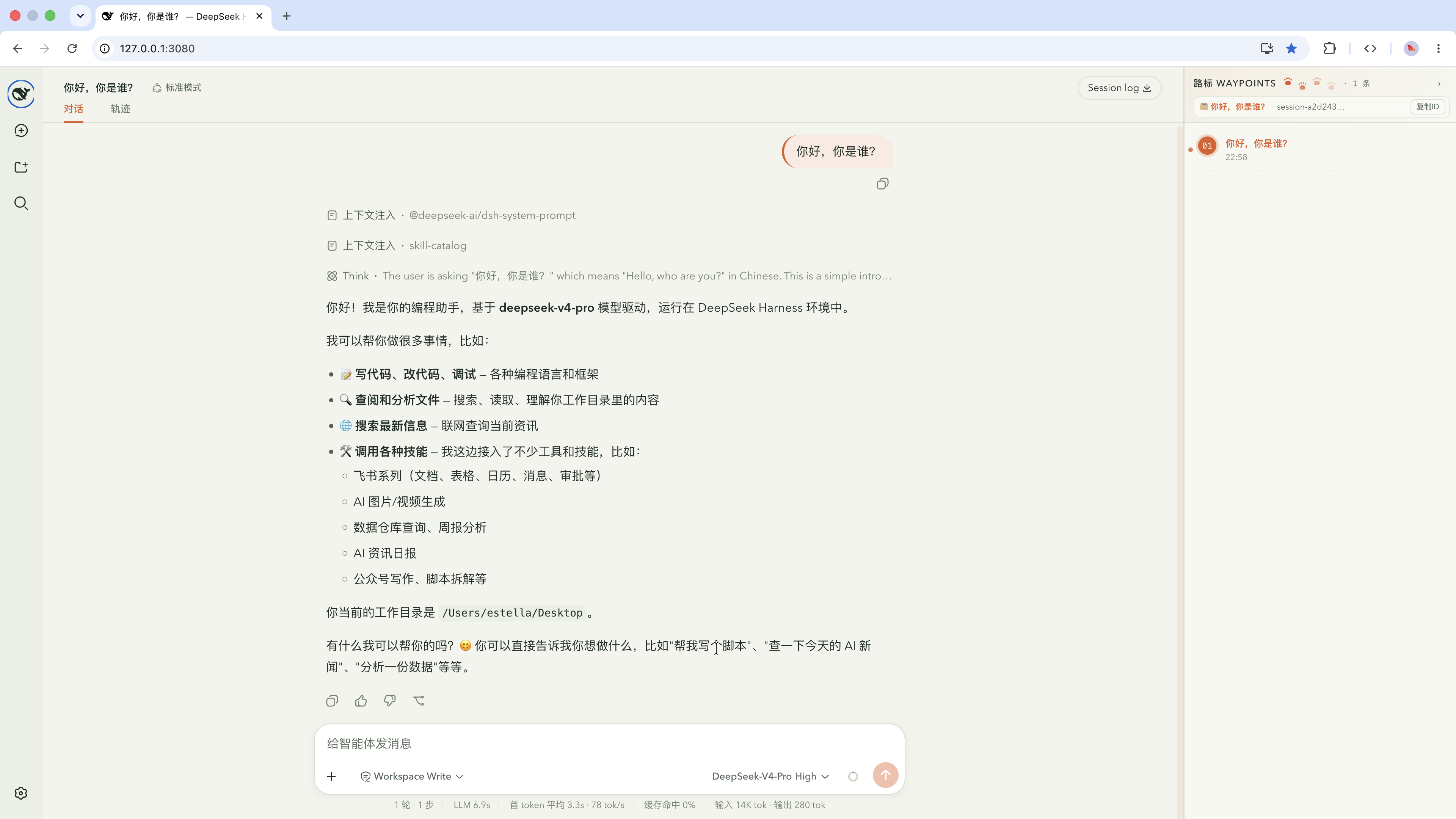
Task: Open settings gear in sidebar bottom
Action: (21, 793)
